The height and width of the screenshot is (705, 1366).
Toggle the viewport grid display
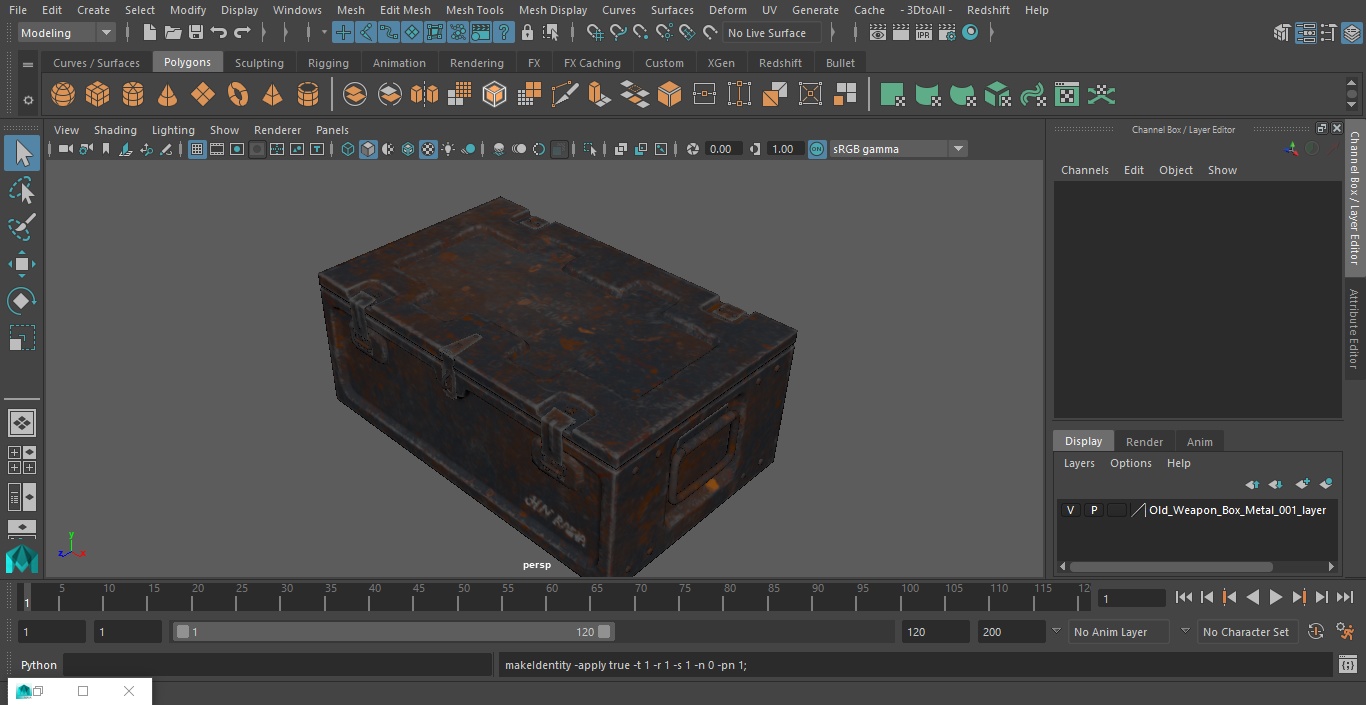coord(197,149)
